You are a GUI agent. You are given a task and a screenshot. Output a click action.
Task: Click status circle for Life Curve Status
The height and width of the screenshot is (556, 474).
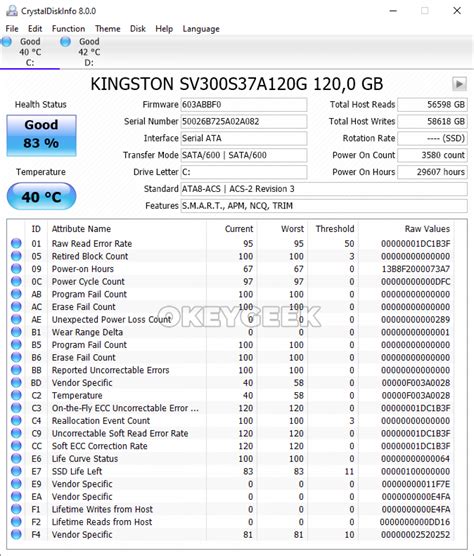click(x=16, y=458)
